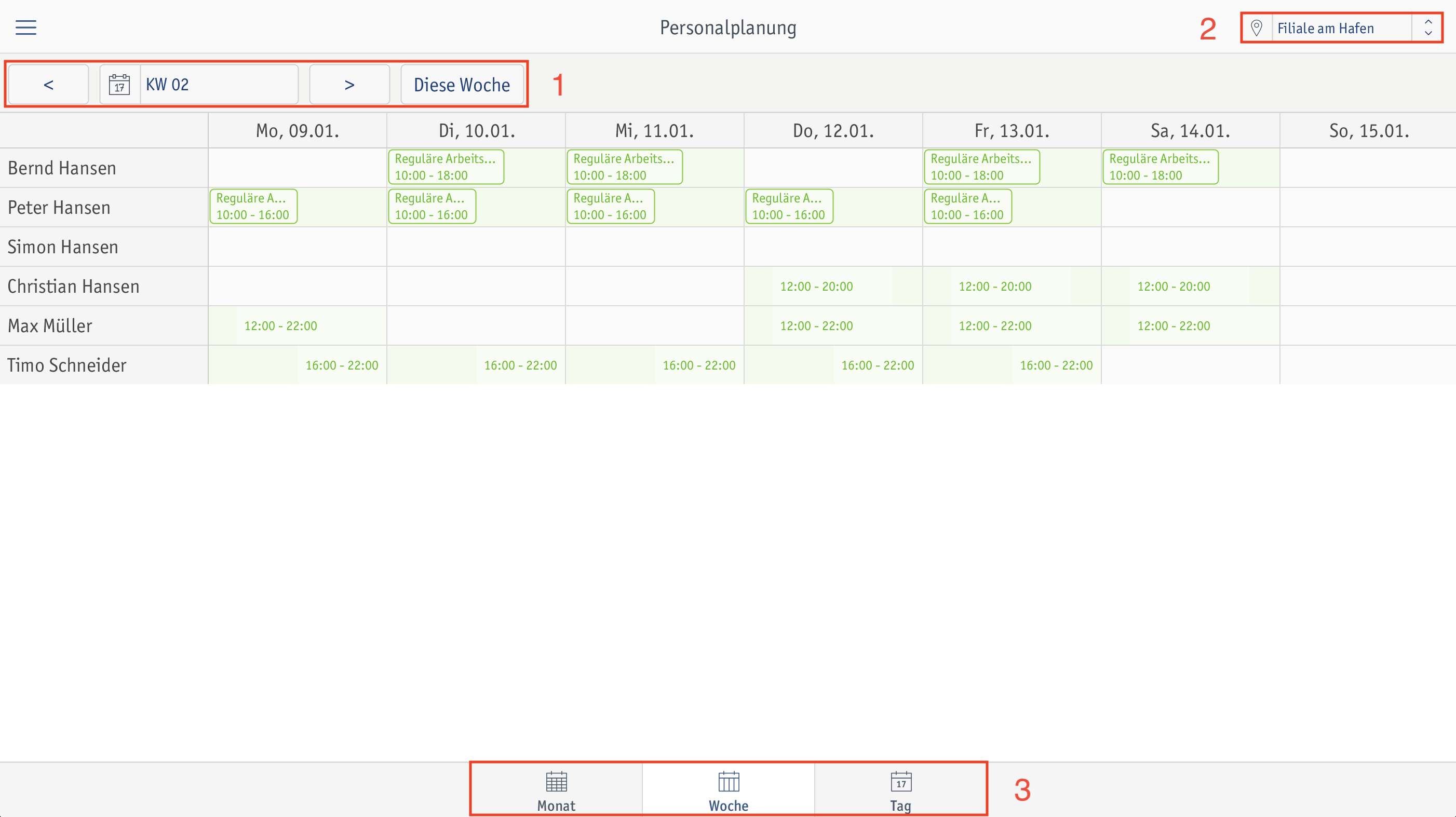This screenshot has height=817, width=1456.
Task: Switch to the Woche view tab
Action: point(729,791)
